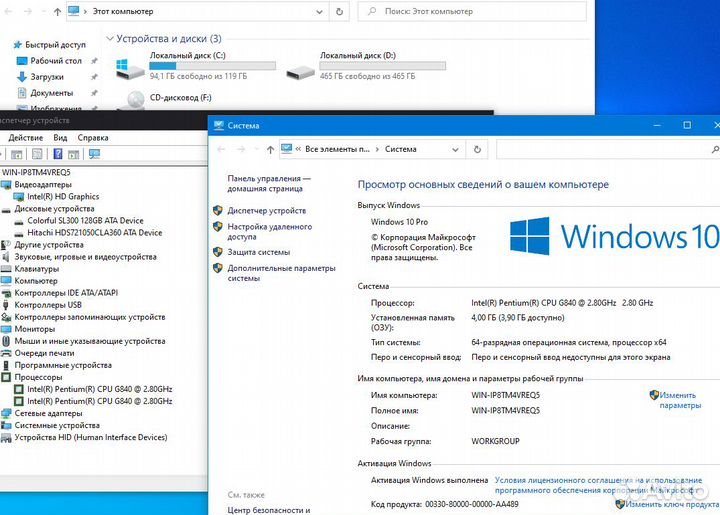720x515 pixels.
Task: Click the Быстрый доступ star icon
Action: (x=17, y=45)
